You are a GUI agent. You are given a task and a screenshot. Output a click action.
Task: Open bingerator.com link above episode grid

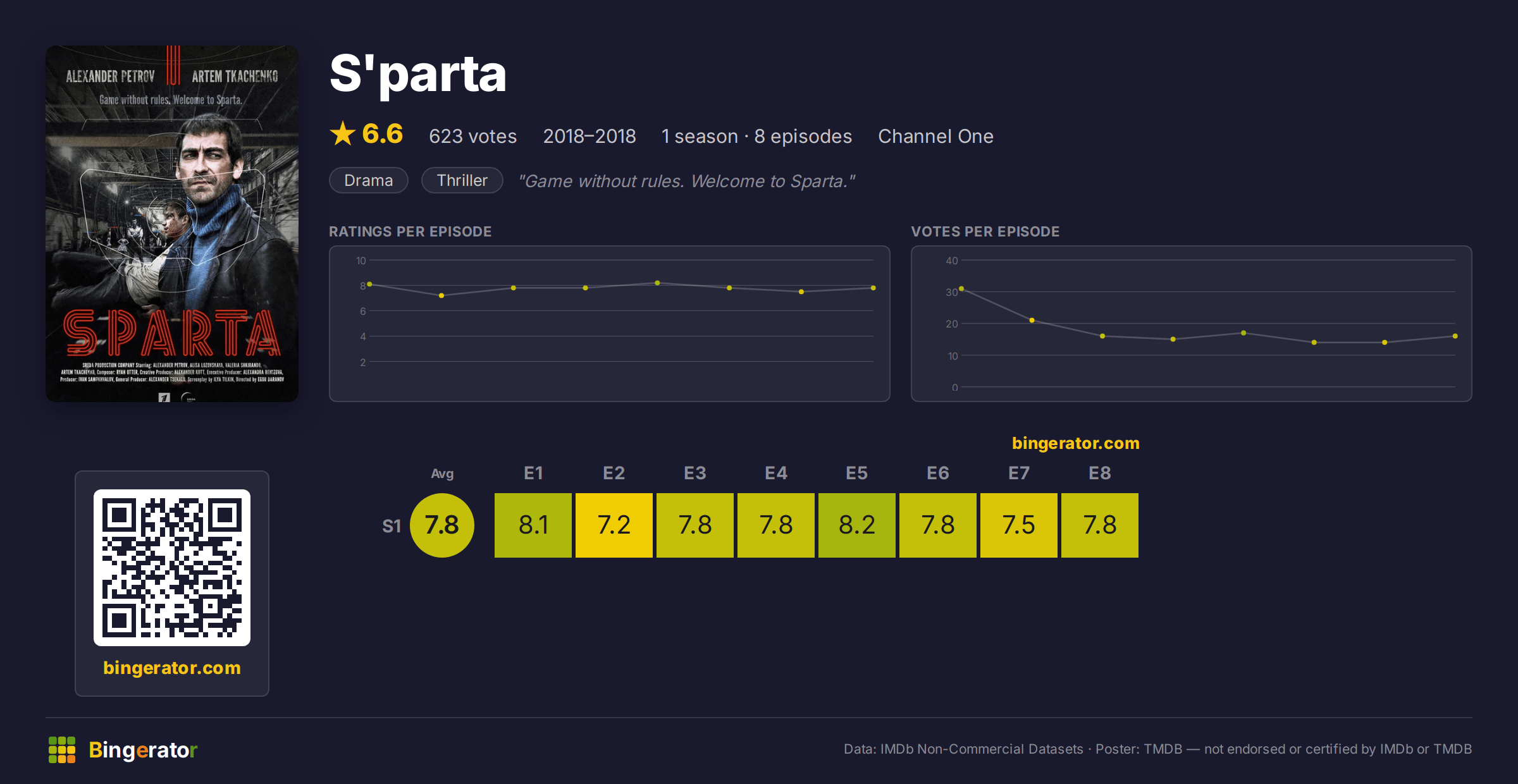pyautogui.click(x=1076, y=443)
